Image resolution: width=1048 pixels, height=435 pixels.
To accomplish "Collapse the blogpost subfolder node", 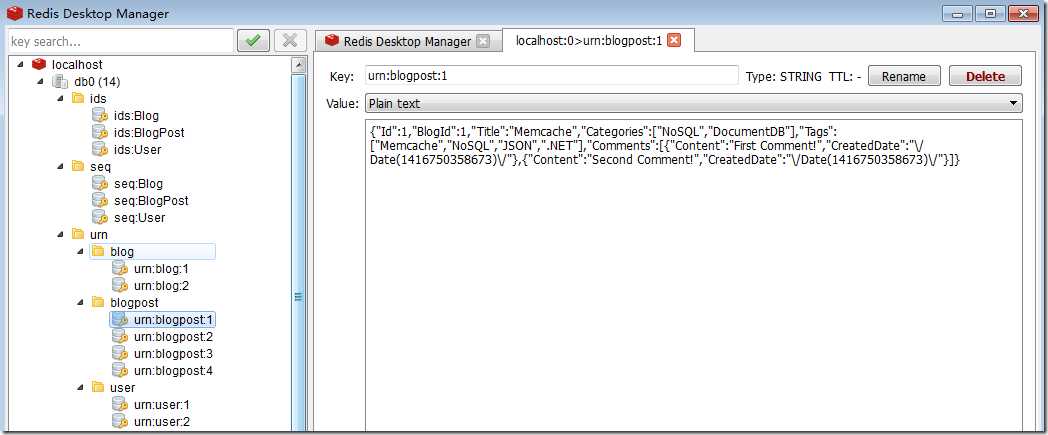I will (80, 302).
